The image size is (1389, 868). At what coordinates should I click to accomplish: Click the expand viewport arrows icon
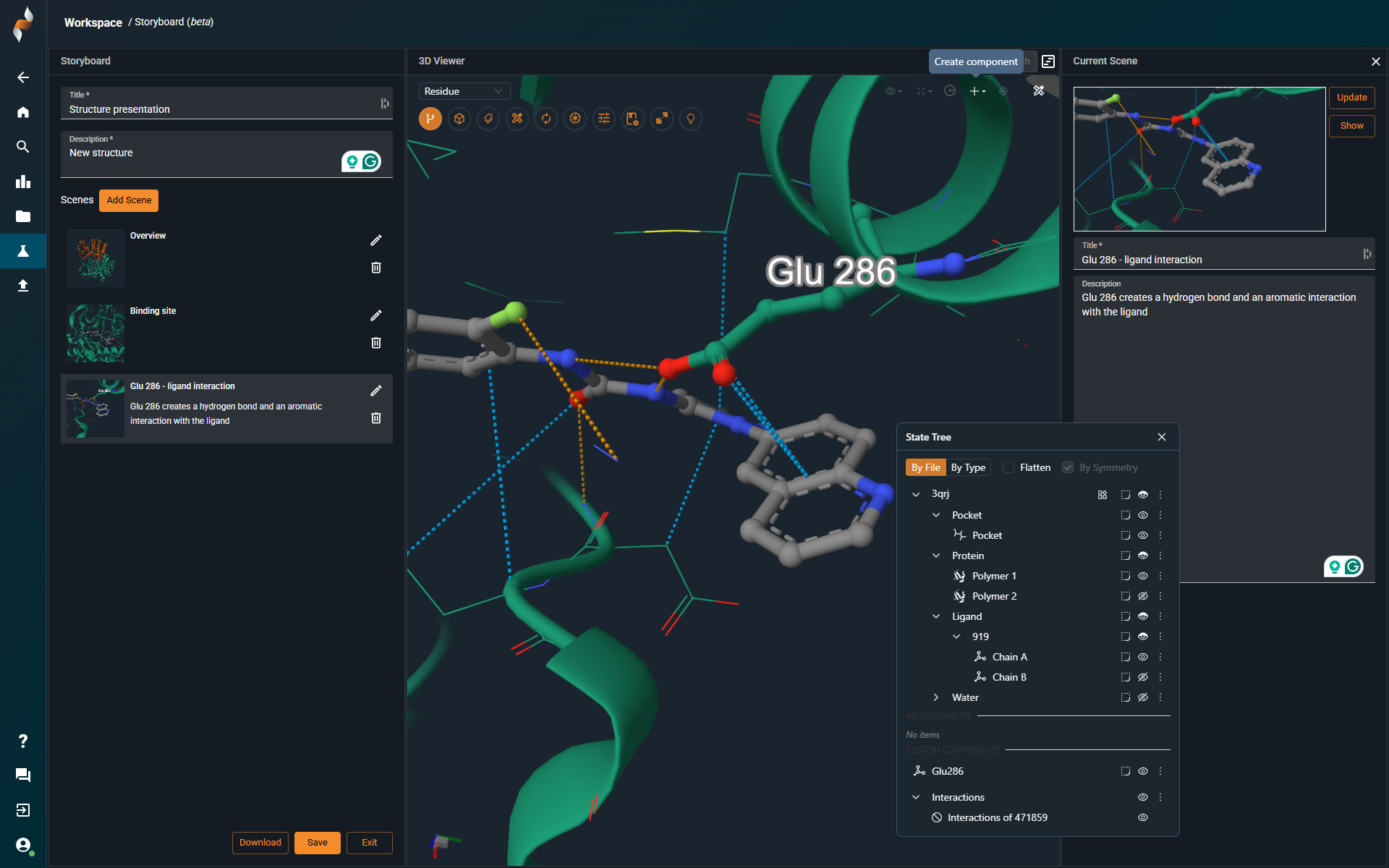click(662, 119)
